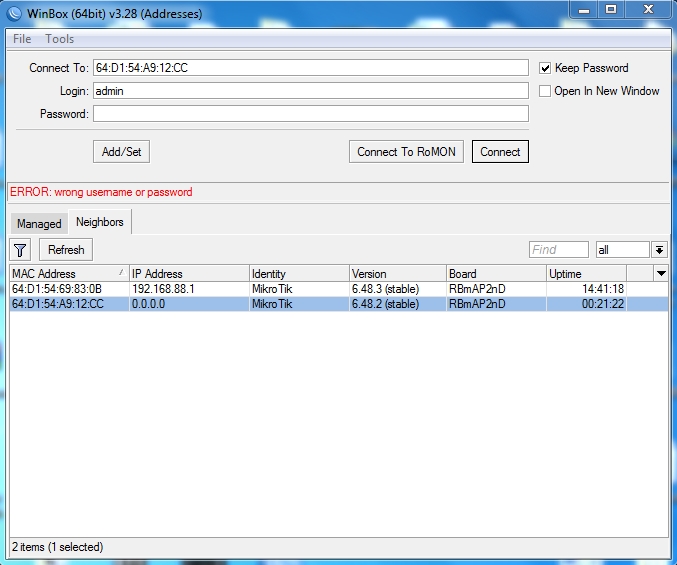Click the '2 items (1 selected)' status text
677x565 pixels.
pos(57,547)
